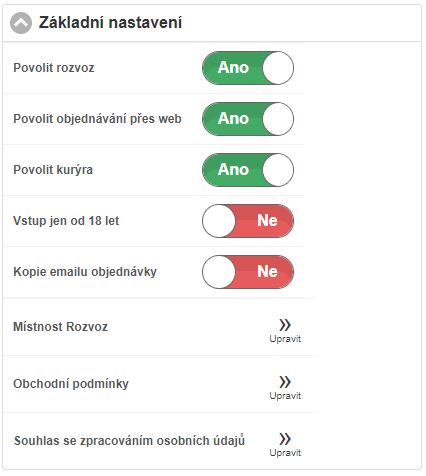Click the Vstup jen od 18 let label
426x476 pixels.
(66, 221)
